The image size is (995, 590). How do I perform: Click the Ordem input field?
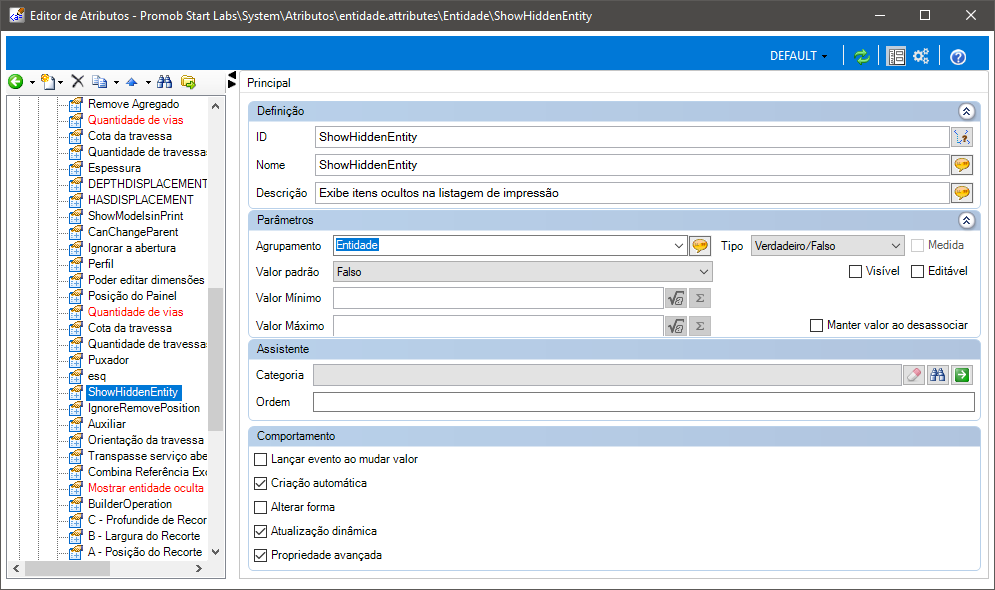click(643, 402)
